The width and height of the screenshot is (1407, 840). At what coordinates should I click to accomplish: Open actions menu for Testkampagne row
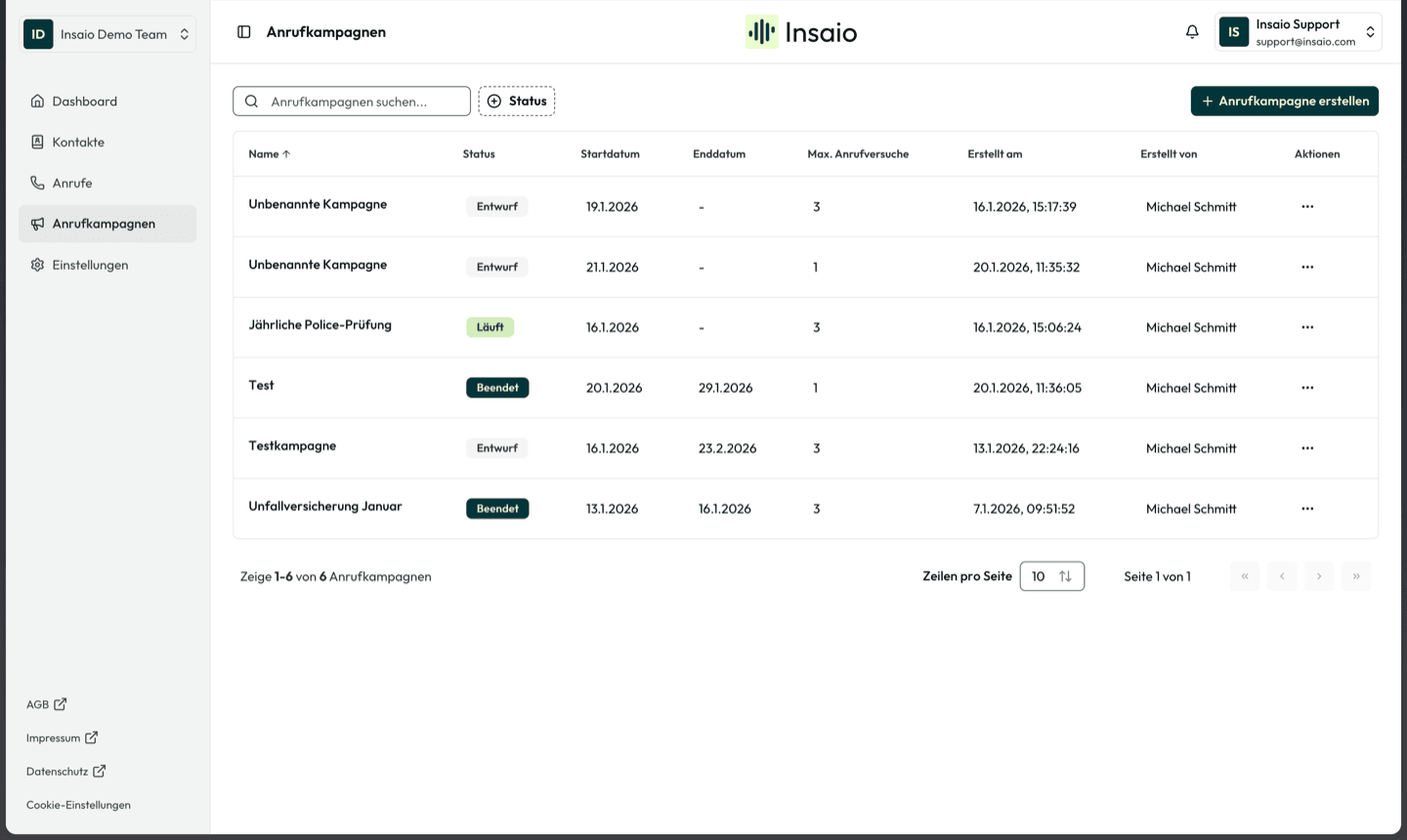click(1307, 448)
